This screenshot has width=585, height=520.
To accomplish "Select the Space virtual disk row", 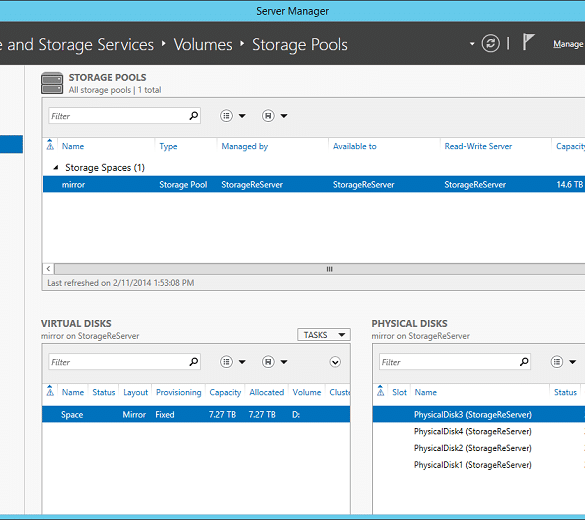I will coord(196,414).
